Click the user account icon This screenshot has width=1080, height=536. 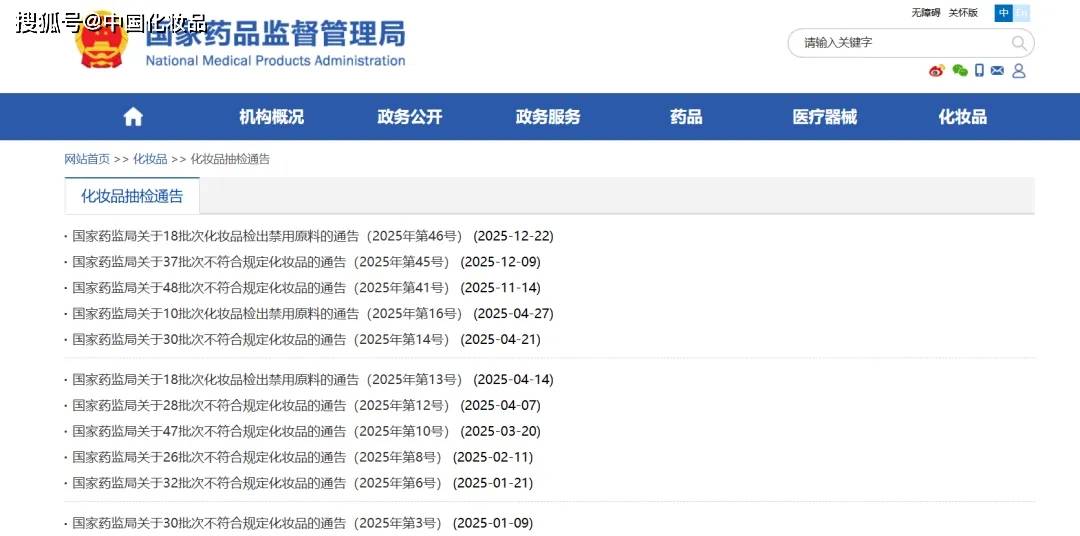point(1019,71)
